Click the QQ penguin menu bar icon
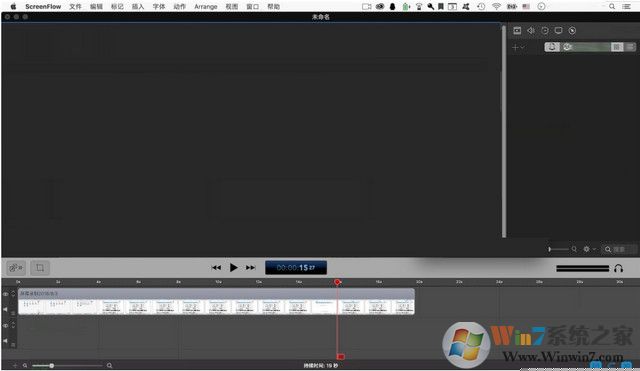The image size is (640, 371). 392,7
